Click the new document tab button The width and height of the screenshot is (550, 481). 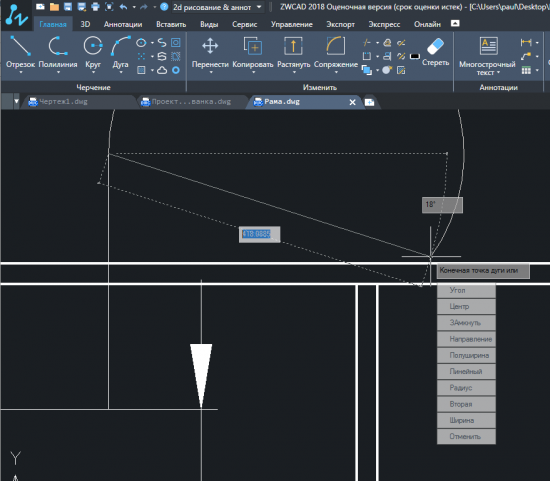click(369, 102)
